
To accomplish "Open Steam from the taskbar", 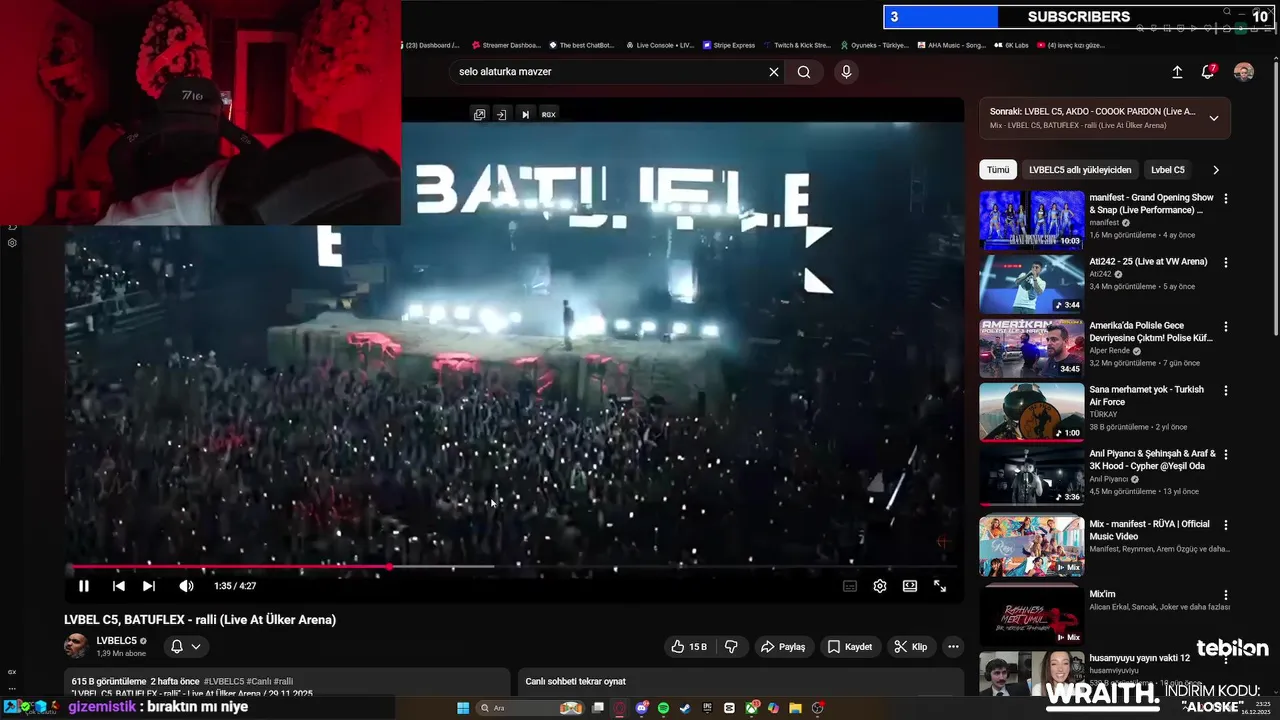I will tap(685, 708).
